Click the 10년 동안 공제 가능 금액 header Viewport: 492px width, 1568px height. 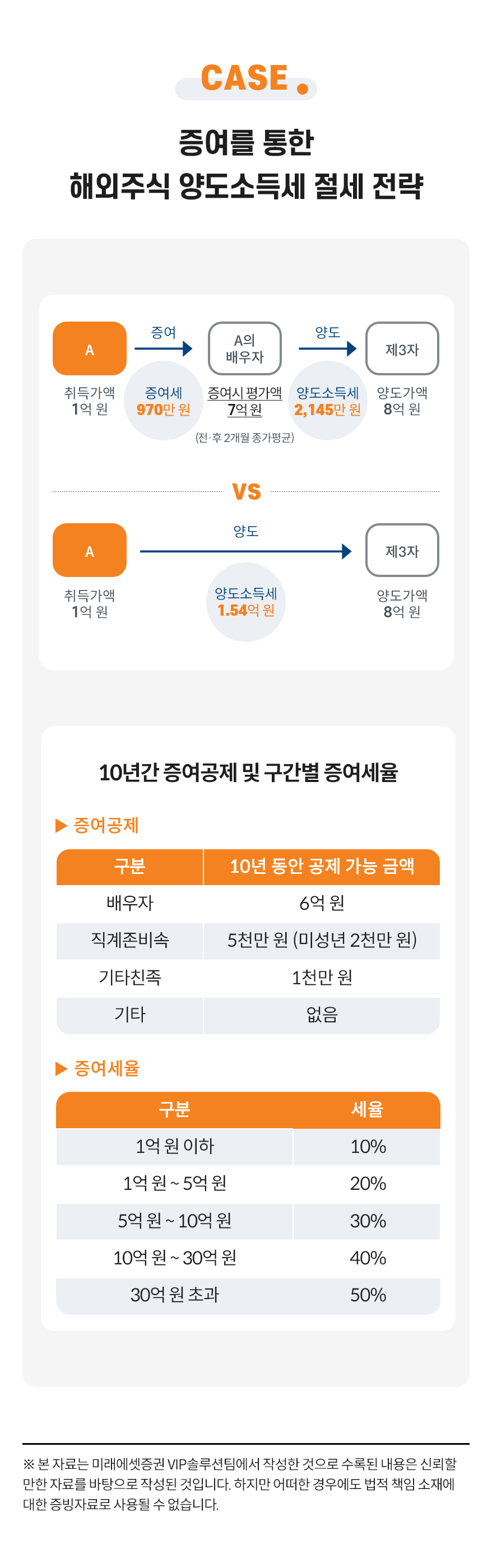(x=322, y=867)
